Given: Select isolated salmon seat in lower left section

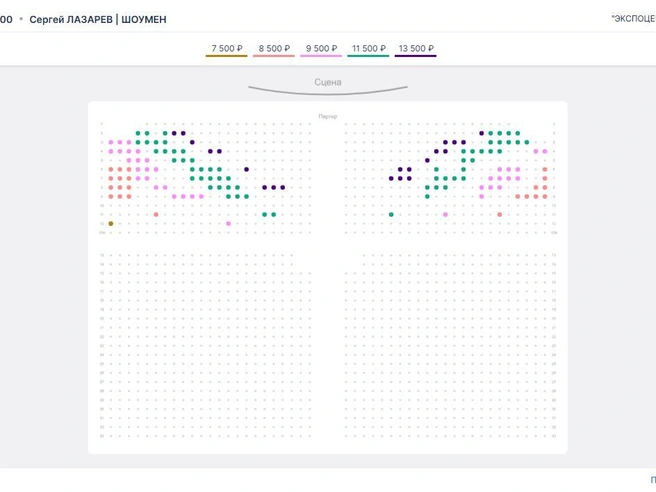Looking at the screenshot, I should [x=156, y=215].
